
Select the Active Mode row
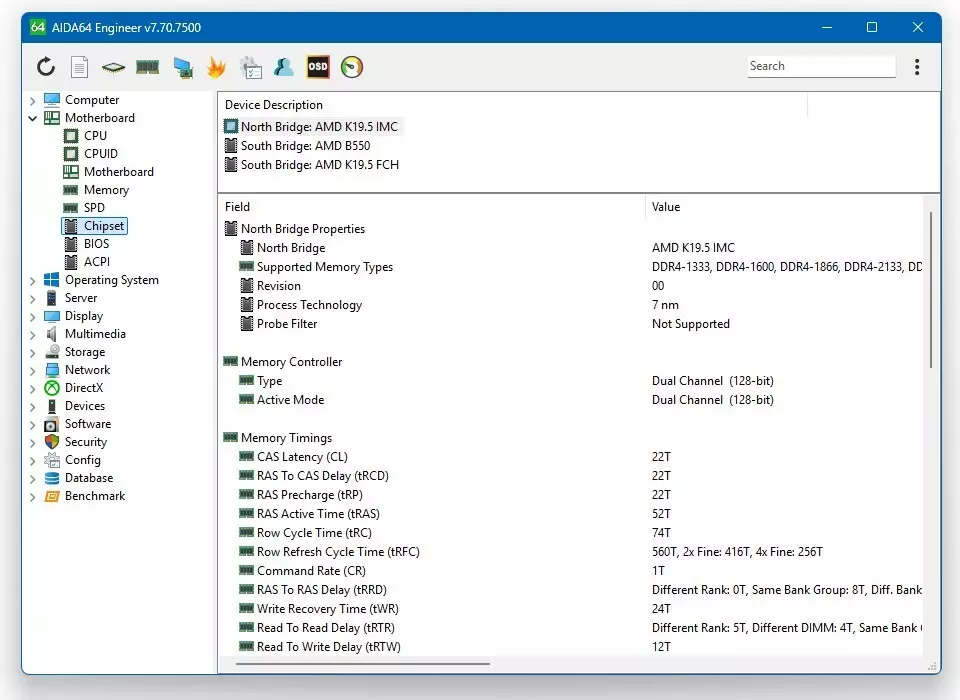tap(572, 400)
